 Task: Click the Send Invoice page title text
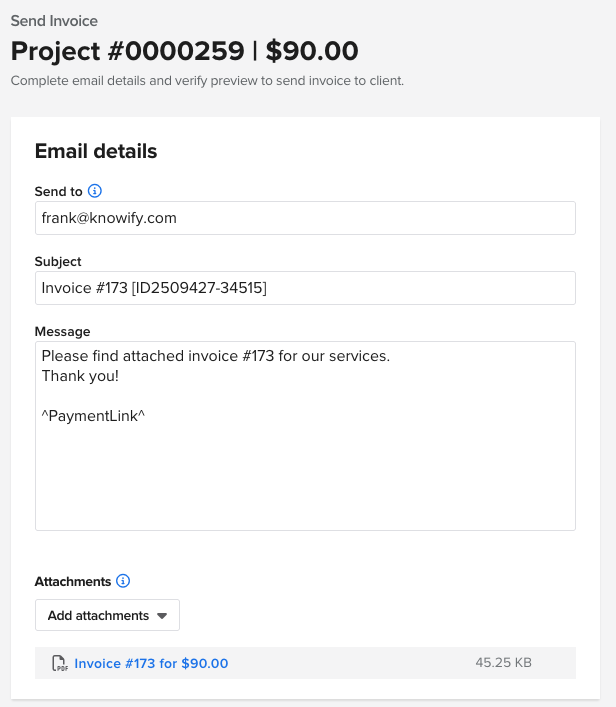54,20
